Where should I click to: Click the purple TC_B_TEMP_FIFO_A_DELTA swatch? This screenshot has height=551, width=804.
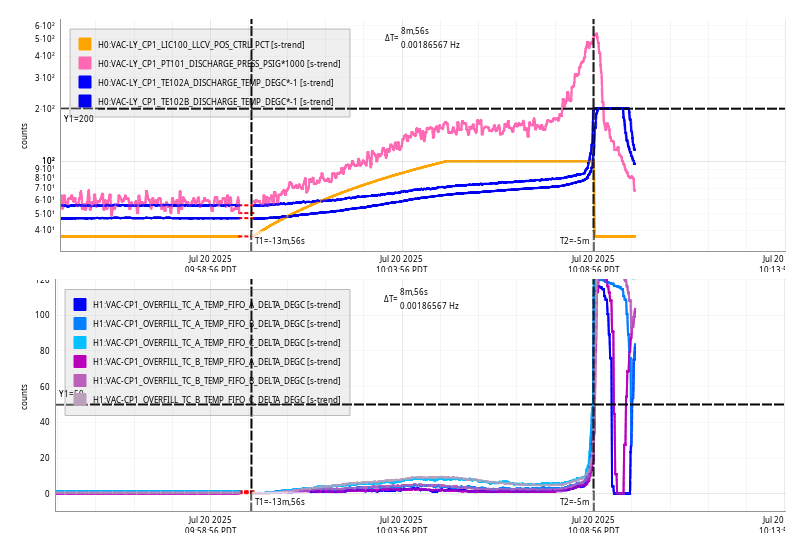(80, 361)
